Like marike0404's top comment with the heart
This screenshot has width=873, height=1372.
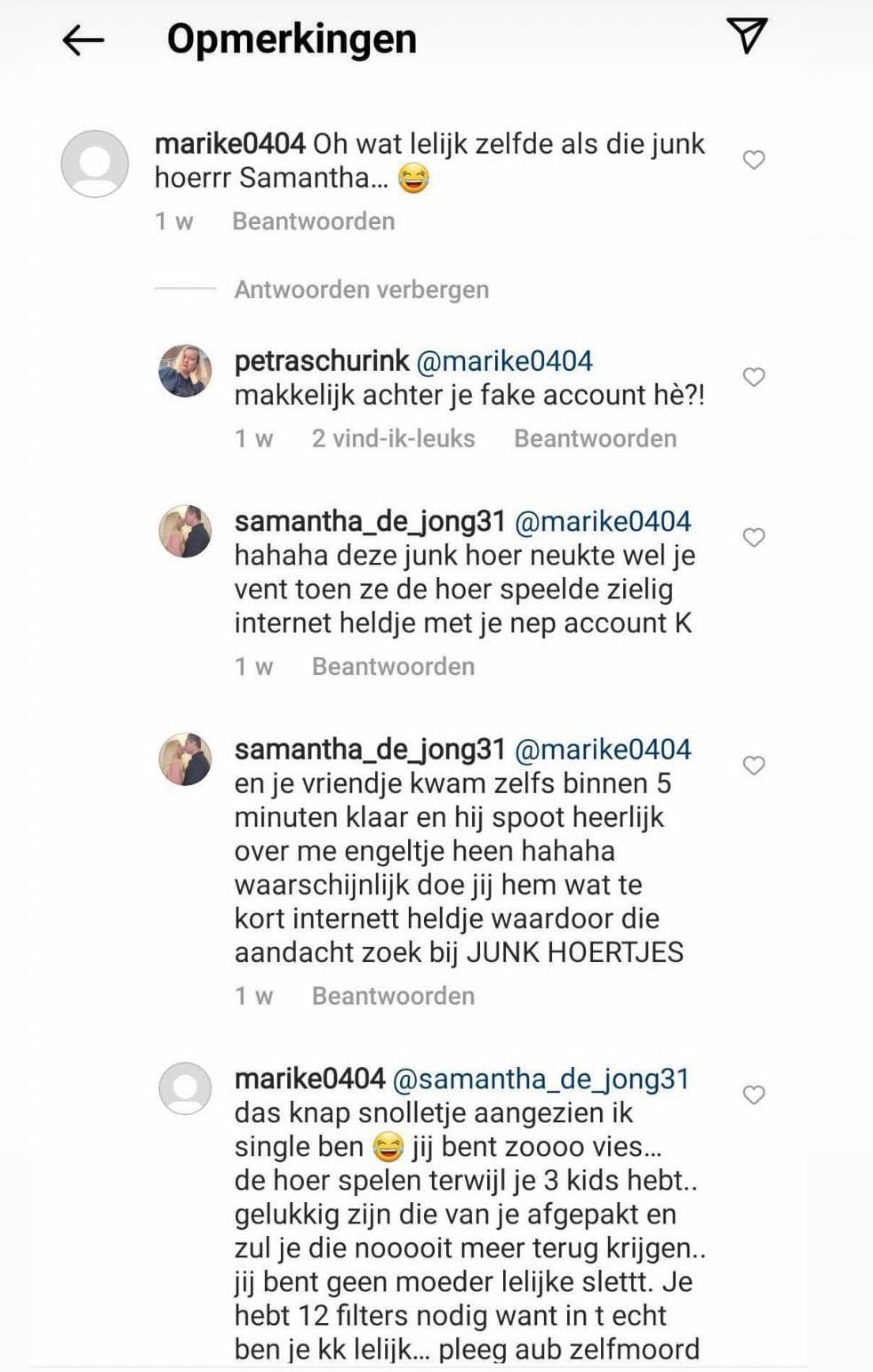[754, 160]
